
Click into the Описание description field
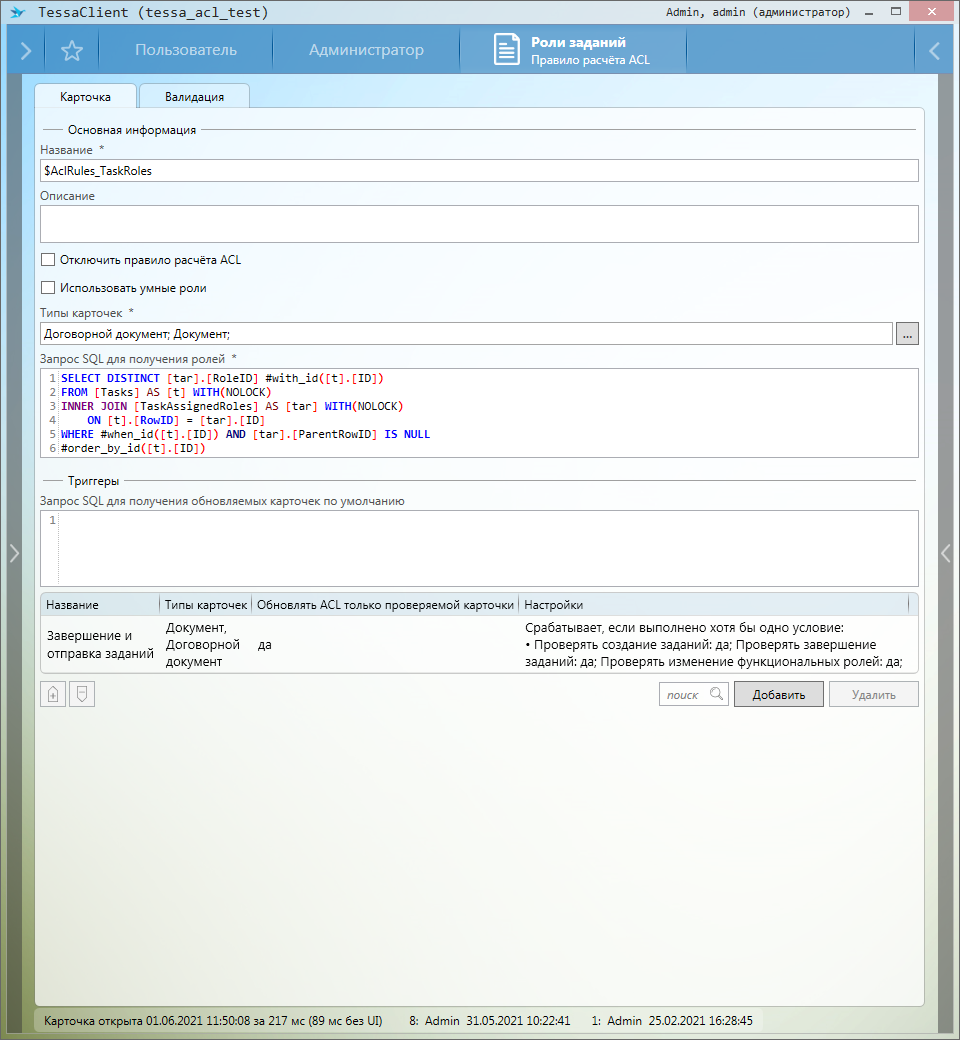click(478, 224)
